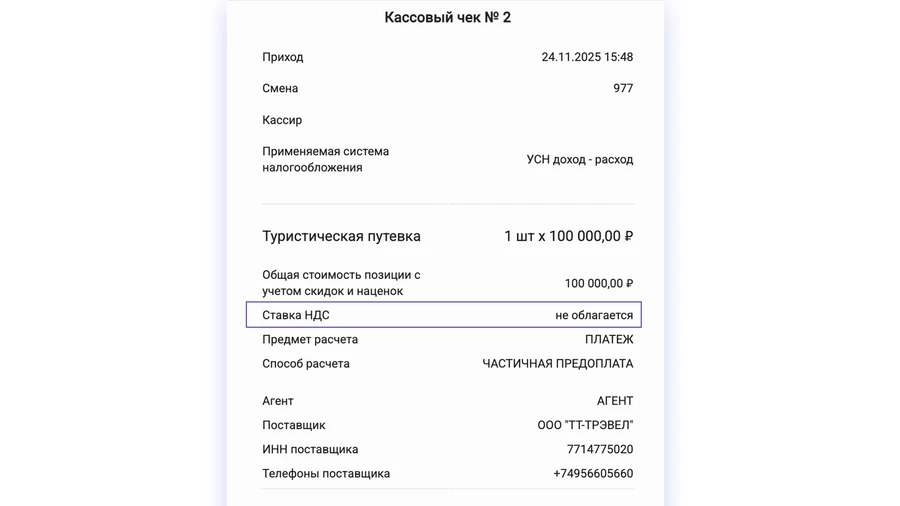Viewport: 900px width, 506px height.
Task: Click the total position cost value 100 000,00 ₽
Action: (598, 284)
